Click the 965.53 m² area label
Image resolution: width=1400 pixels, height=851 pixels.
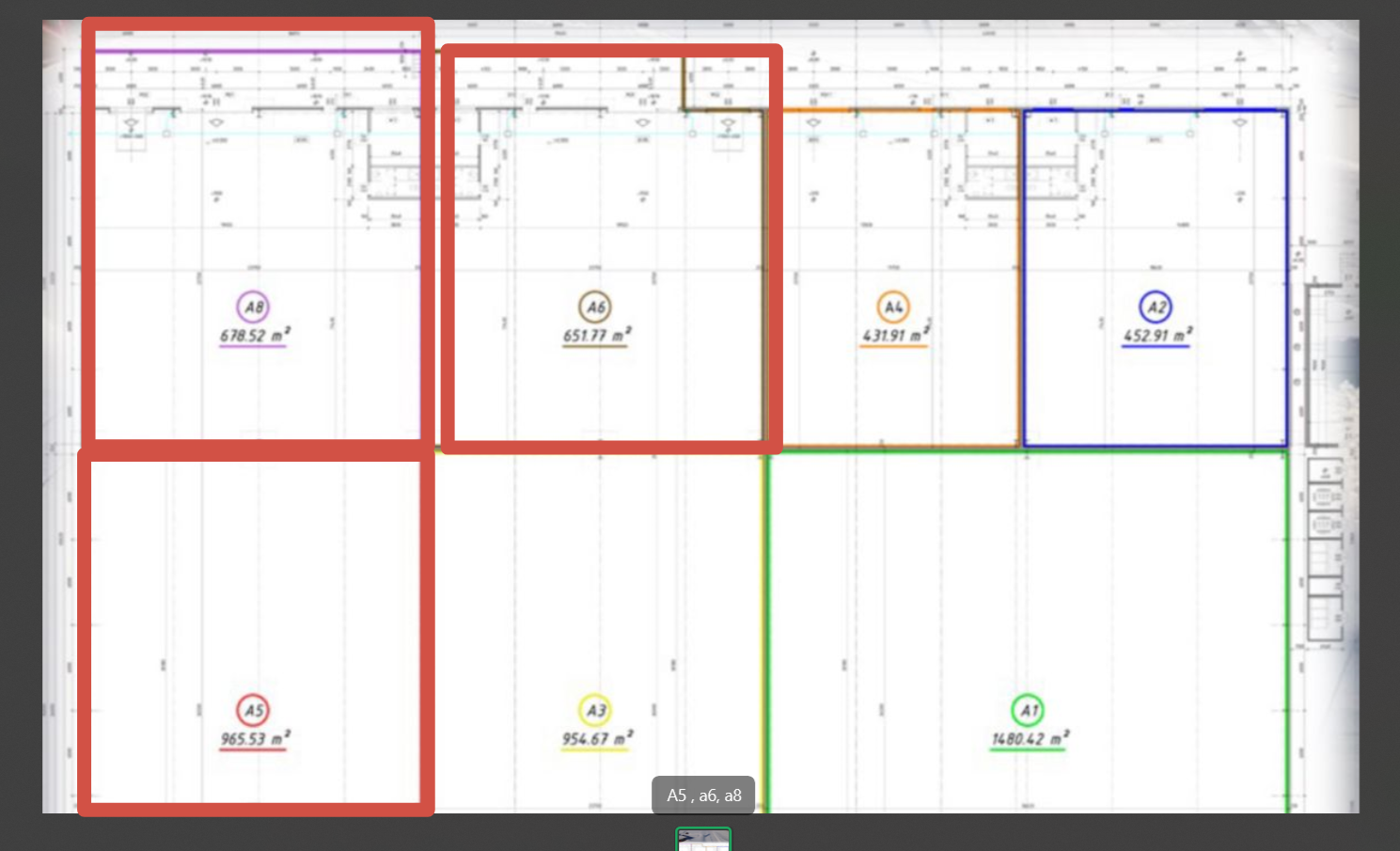(x=254, y=739)
